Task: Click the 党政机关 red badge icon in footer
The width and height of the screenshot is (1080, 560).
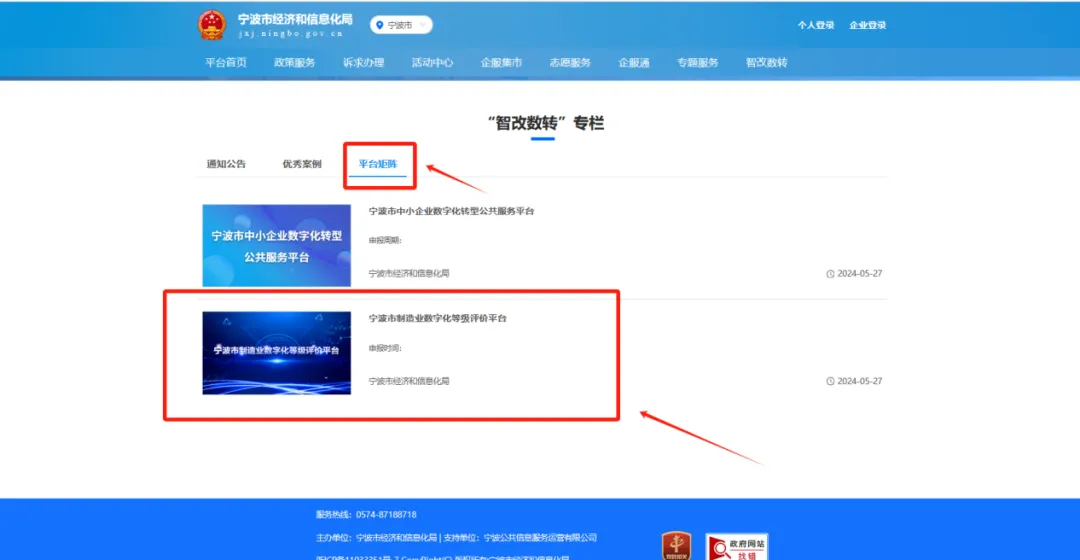Action: [x=676, y=546]
